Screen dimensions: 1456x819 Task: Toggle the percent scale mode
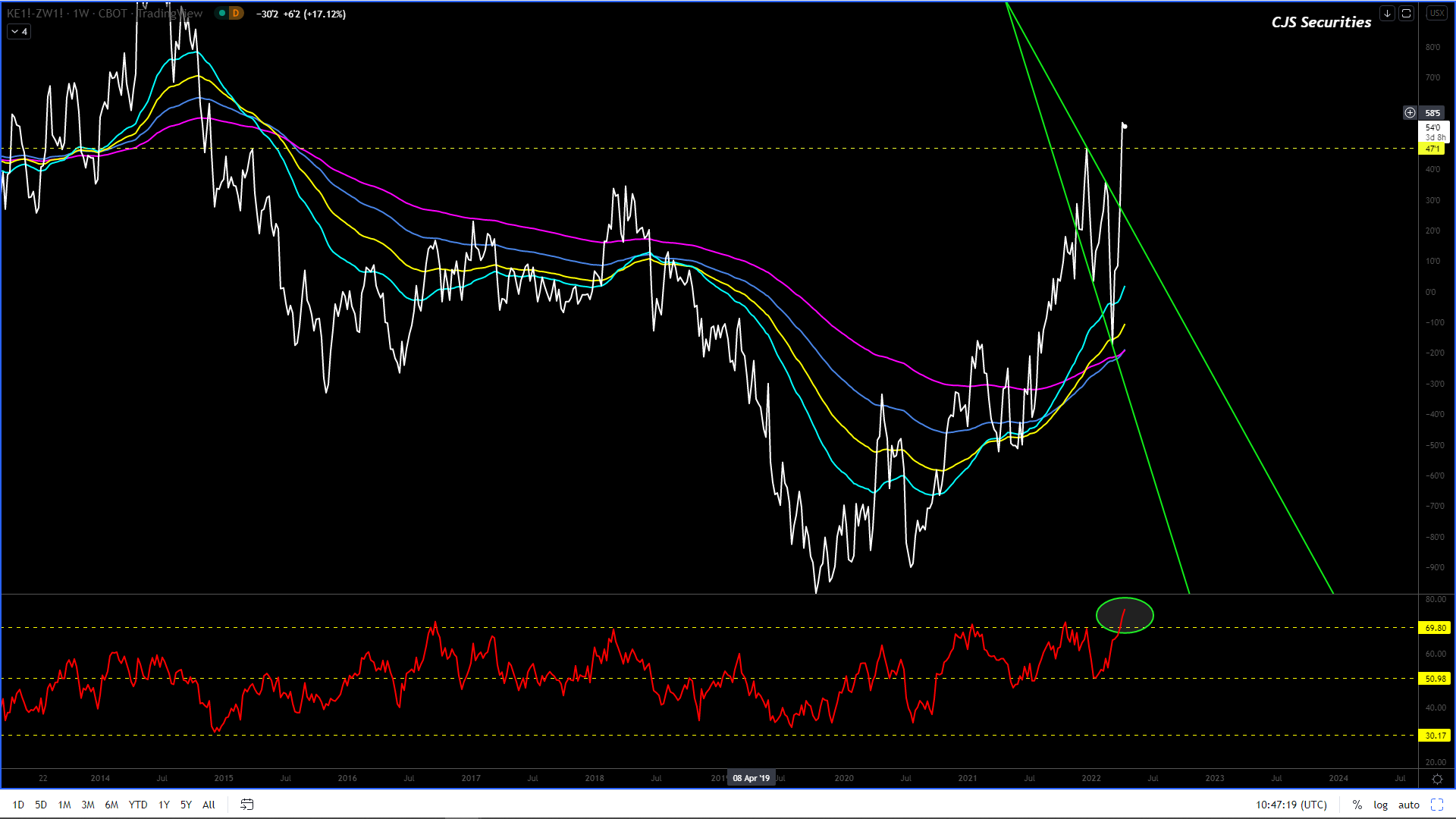coord(1357,805)
